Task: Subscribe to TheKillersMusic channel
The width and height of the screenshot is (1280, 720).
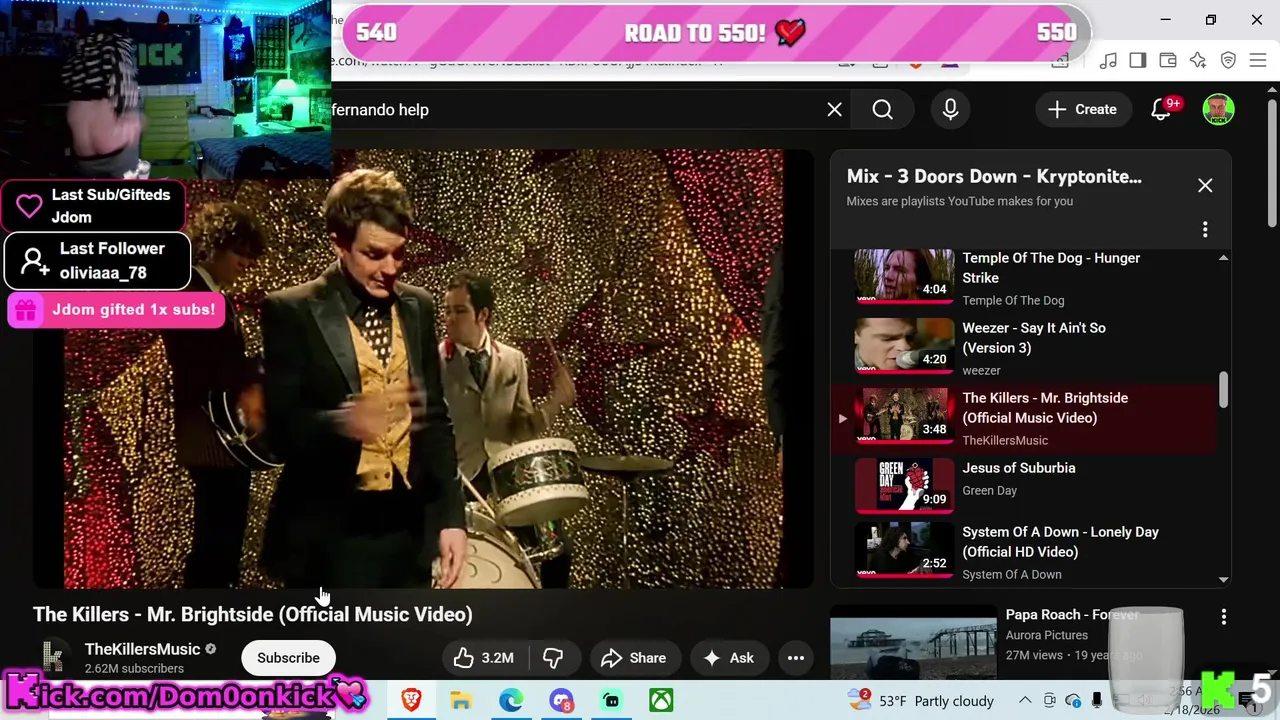Action: click(288, 658)
